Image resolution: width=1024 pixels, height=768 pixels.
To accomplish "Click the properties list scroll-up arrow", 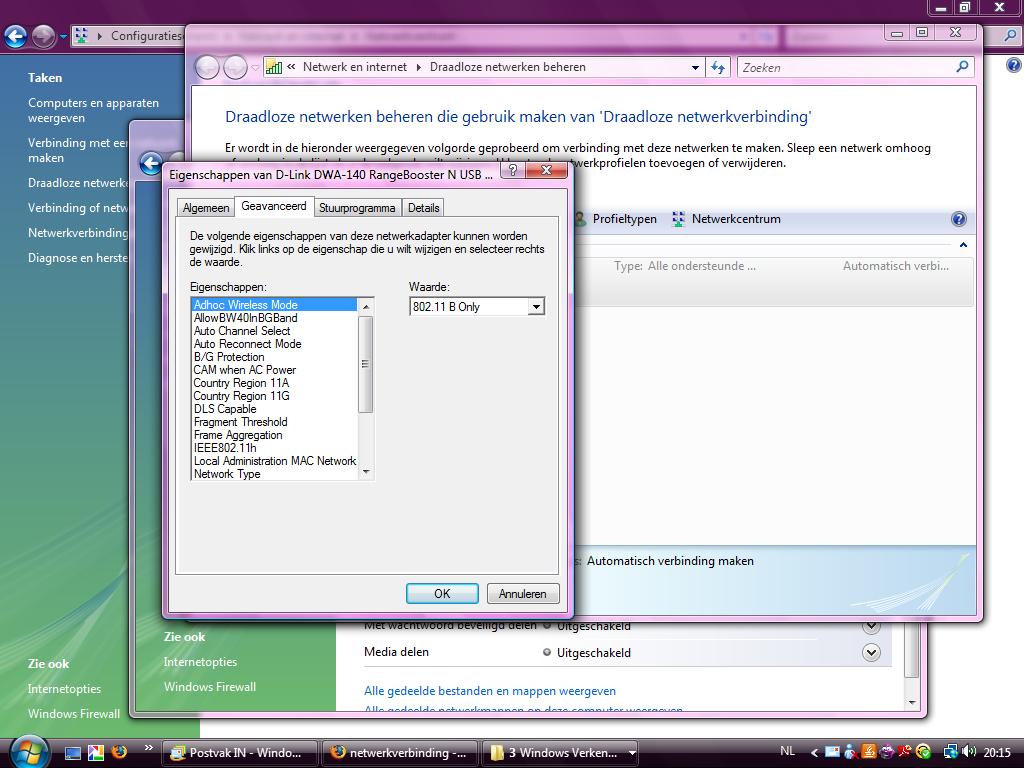I will (366, 306).
